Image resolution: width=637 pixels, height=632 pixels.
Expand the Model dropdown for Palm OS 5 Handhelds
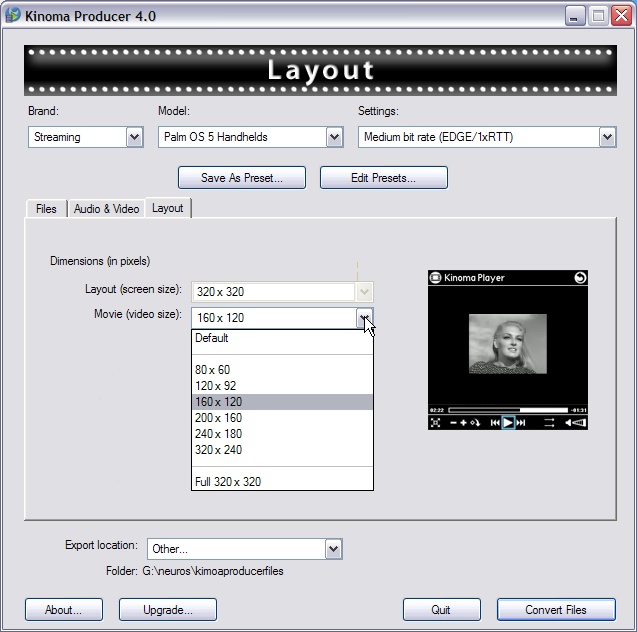point(334,137)
